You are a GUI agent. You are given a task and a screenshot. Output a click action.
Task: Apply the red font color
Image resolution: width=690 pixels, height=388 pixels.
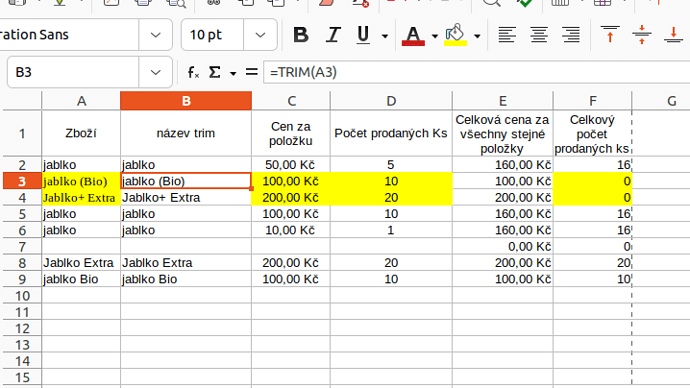coord(413,35)
